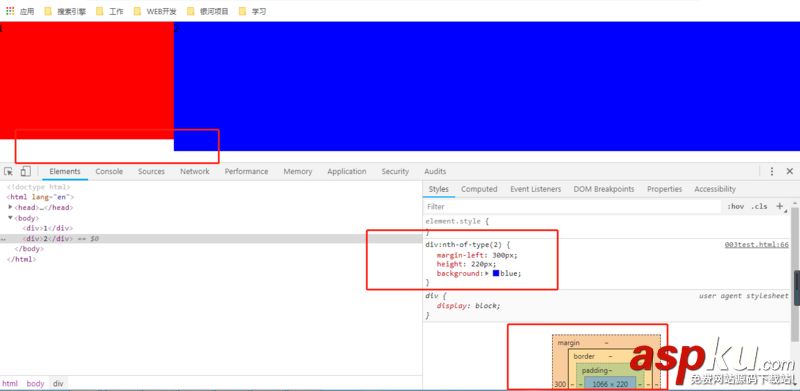Click the blue div labeled 2 on page

point(487,86)
